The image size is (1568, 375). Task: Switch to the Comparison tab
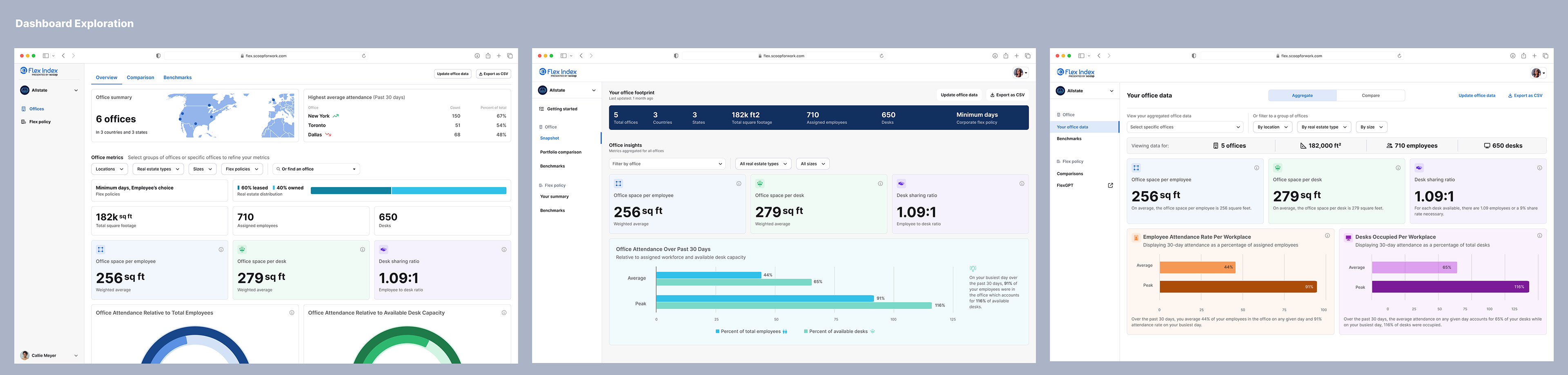click(x=140, y=78)
